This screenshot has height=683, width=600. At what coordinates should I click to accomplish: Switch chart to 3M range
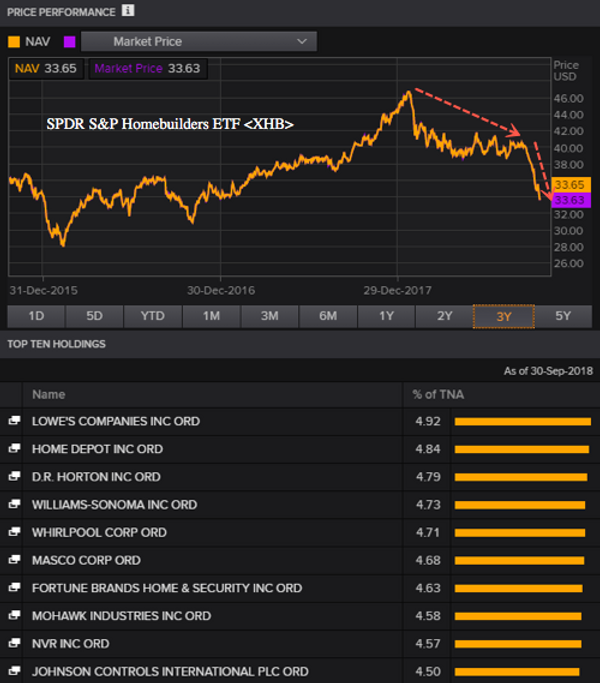[270, 316]
